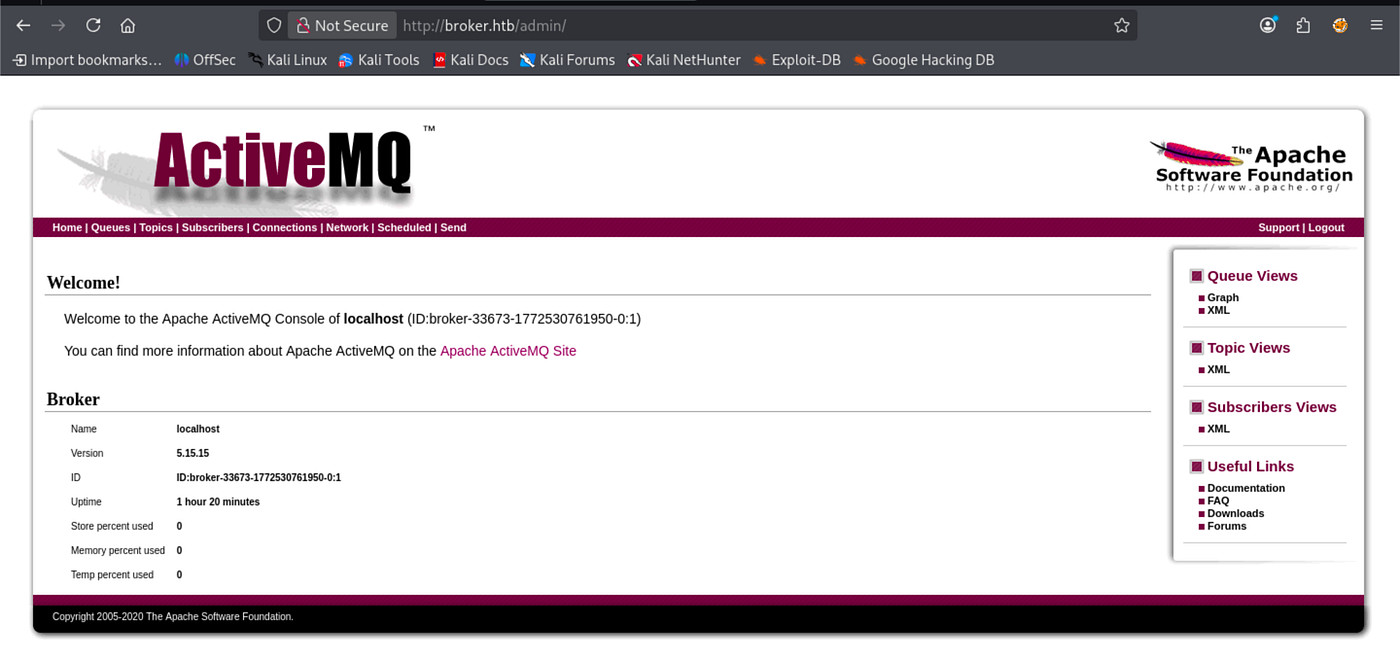This screenshot has width=1400, height=653.
Task: Reload the page with the refresh icon
Action: (x=93, y=25)
